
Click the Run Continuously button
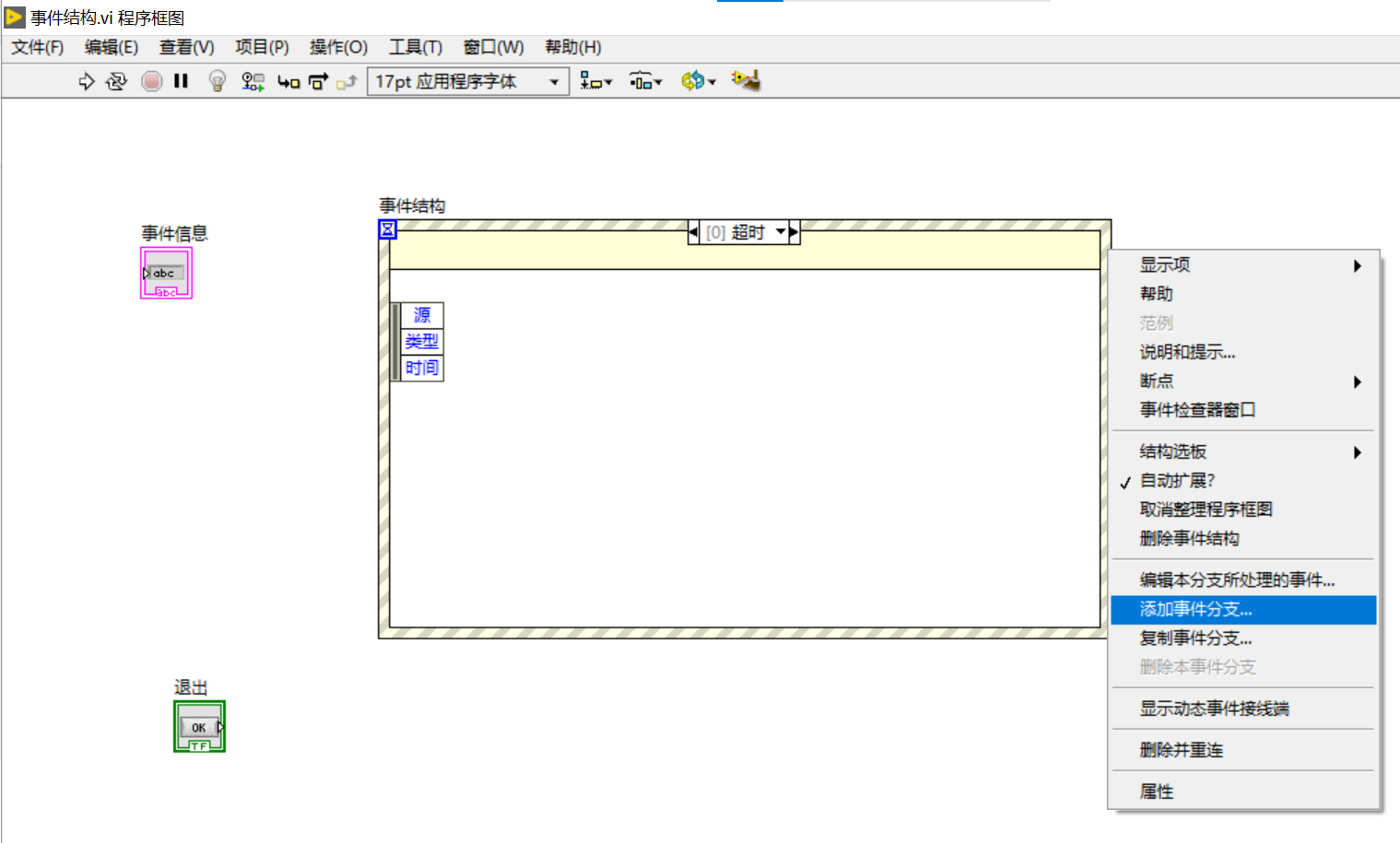116,81
